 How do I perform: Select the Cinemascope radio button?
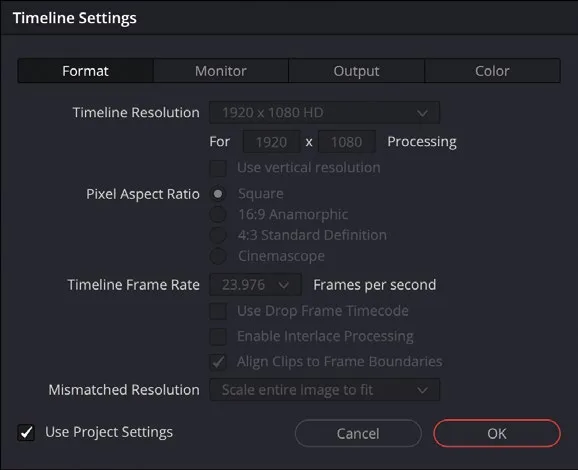218,256
